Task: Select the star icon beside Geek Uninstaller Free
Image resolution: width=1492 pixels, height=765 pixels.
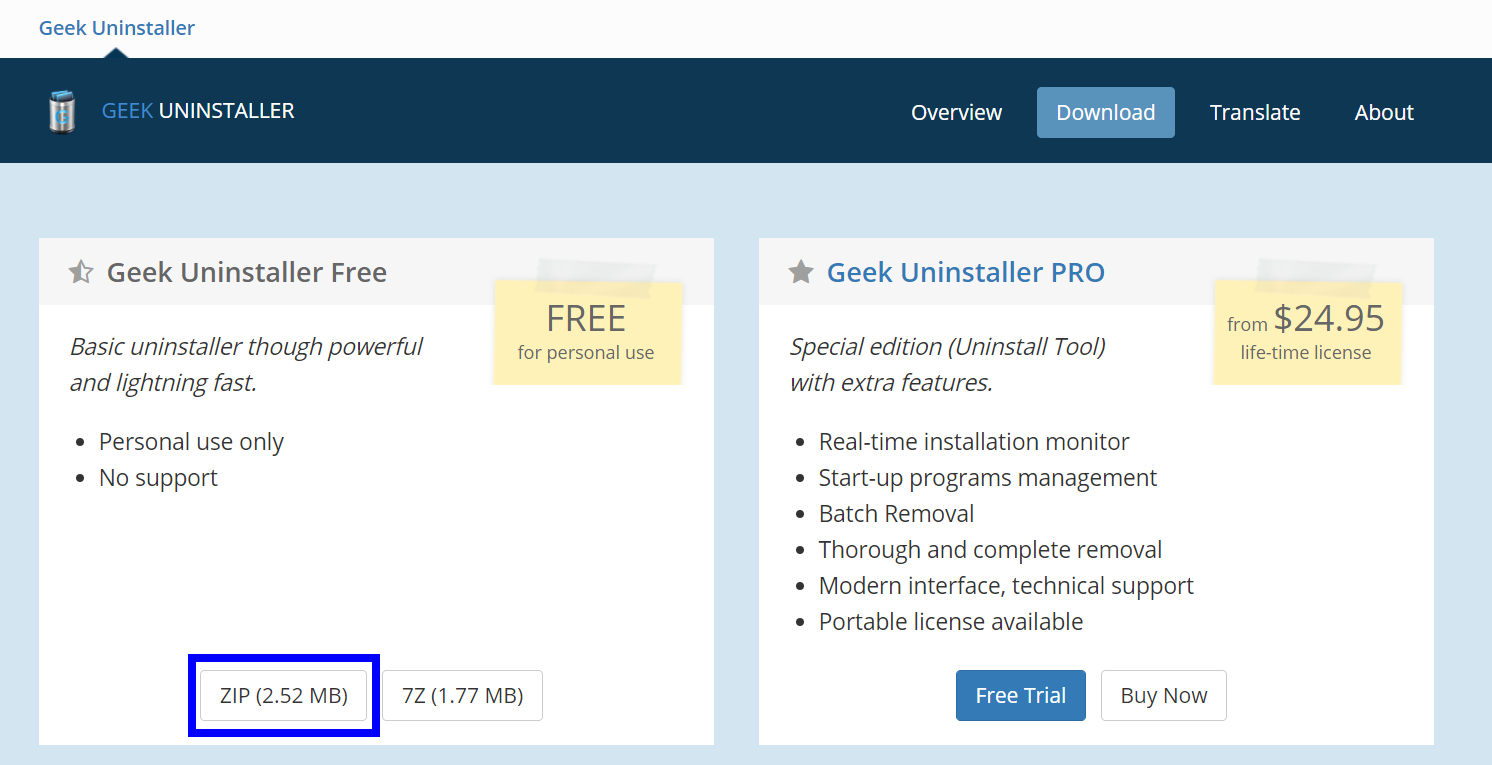Action: [80, 270]
